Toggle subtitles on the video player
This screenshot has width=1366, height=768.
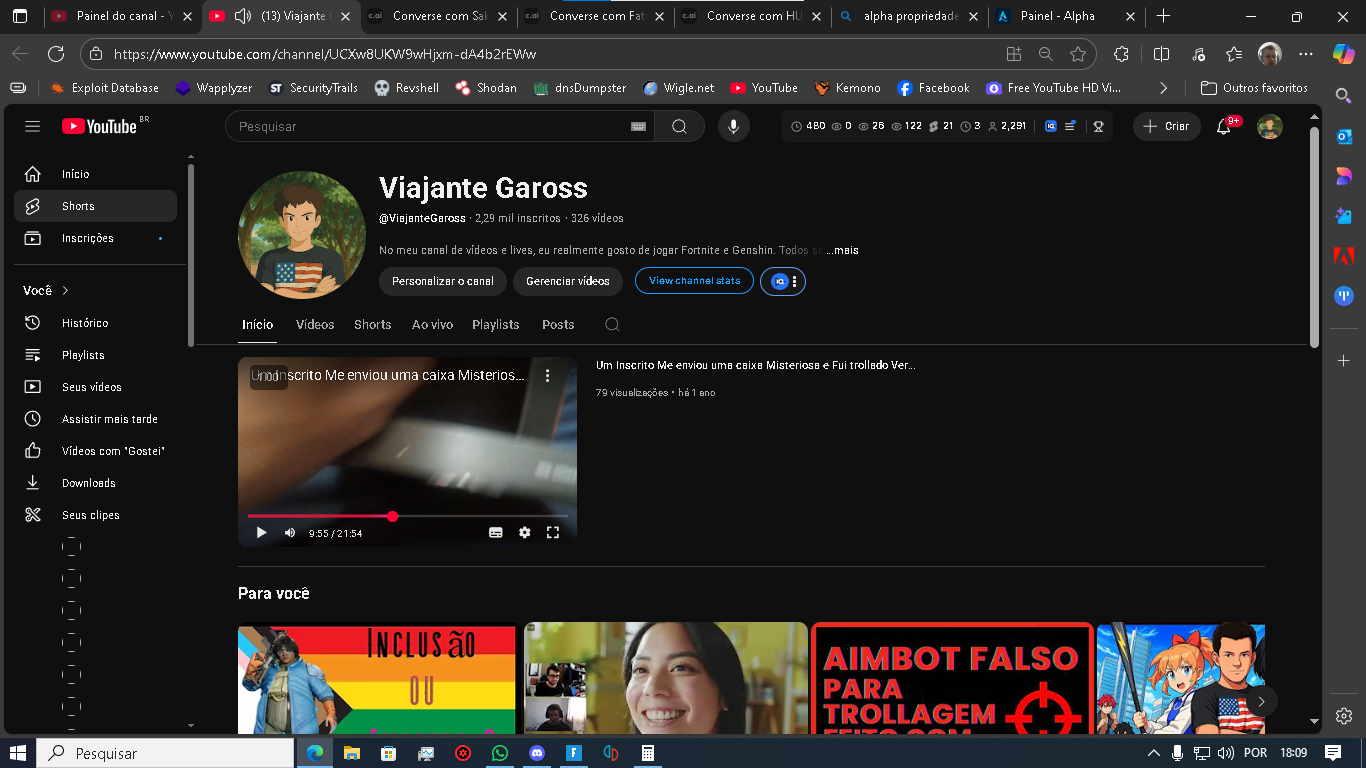click(x=495, y=533)
